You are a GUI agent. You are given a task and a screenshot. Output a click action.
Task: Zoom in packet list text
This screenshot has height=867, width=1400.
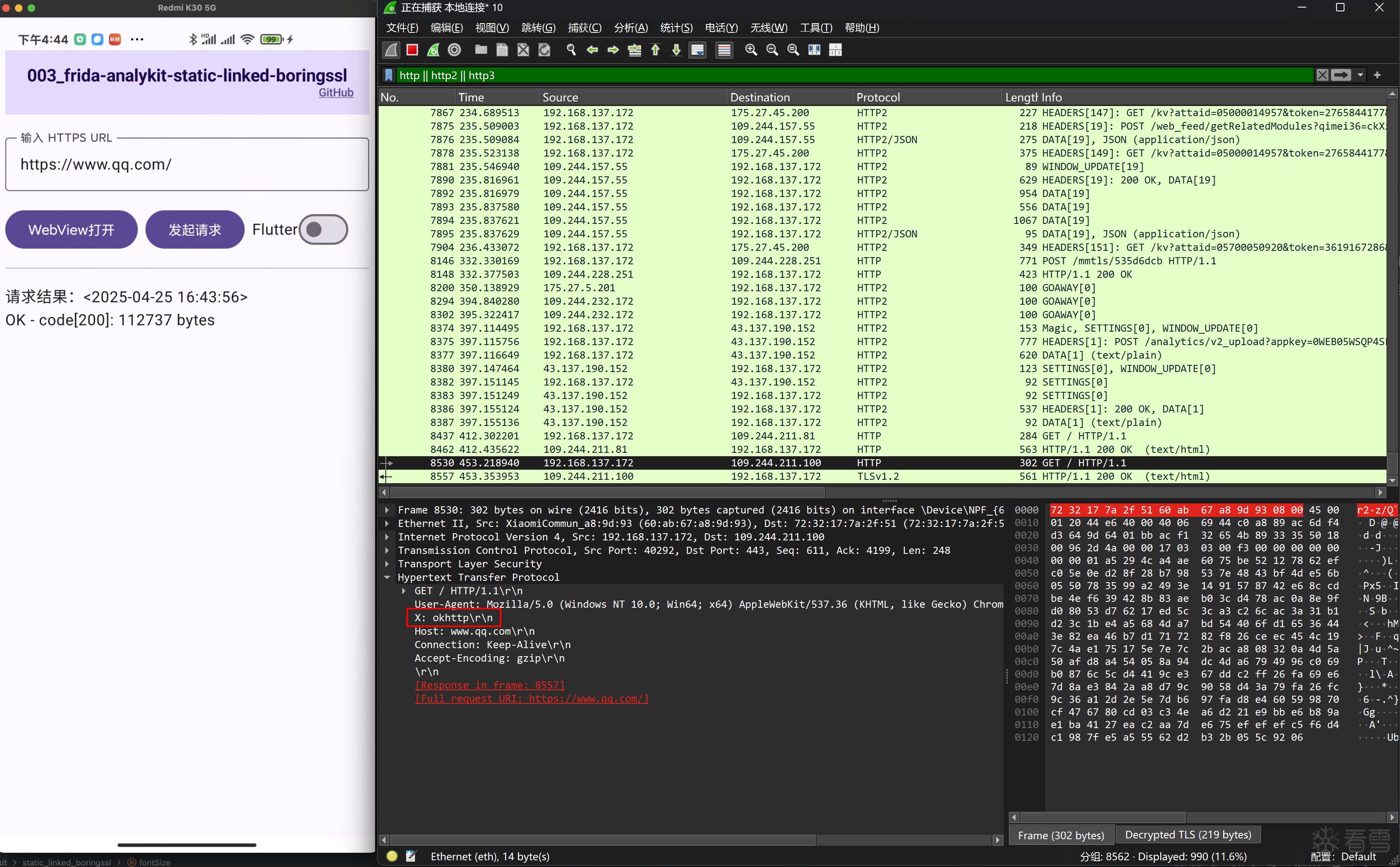click(x=751, y=50)
